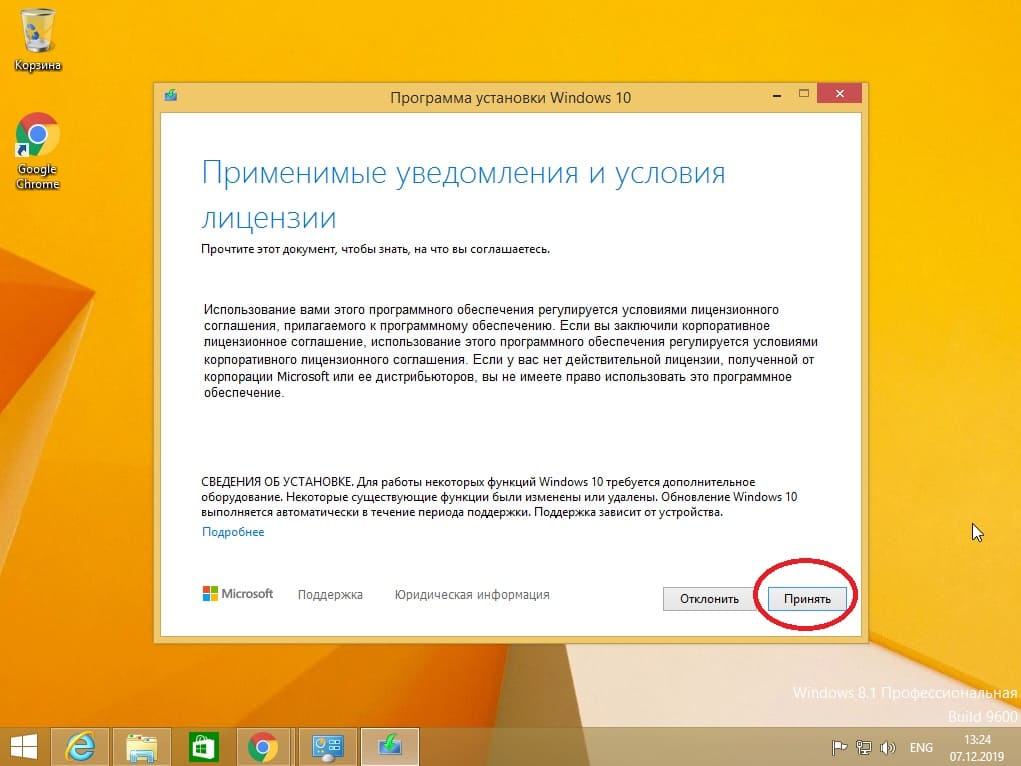The height and width of the screenshot is (766, 1021).
Task: Open the Поддержка link
Action: coord(330,595)
